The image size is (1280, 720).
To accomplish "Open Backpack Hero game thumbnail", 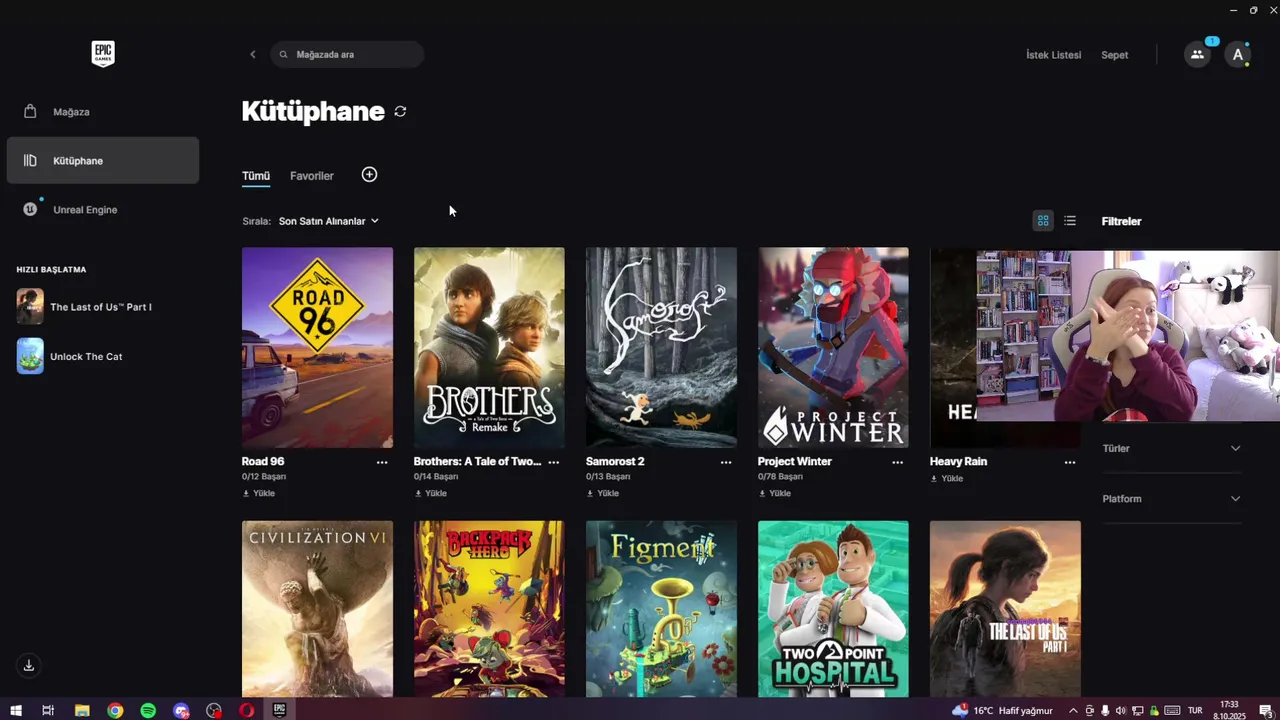I will 489,608.
